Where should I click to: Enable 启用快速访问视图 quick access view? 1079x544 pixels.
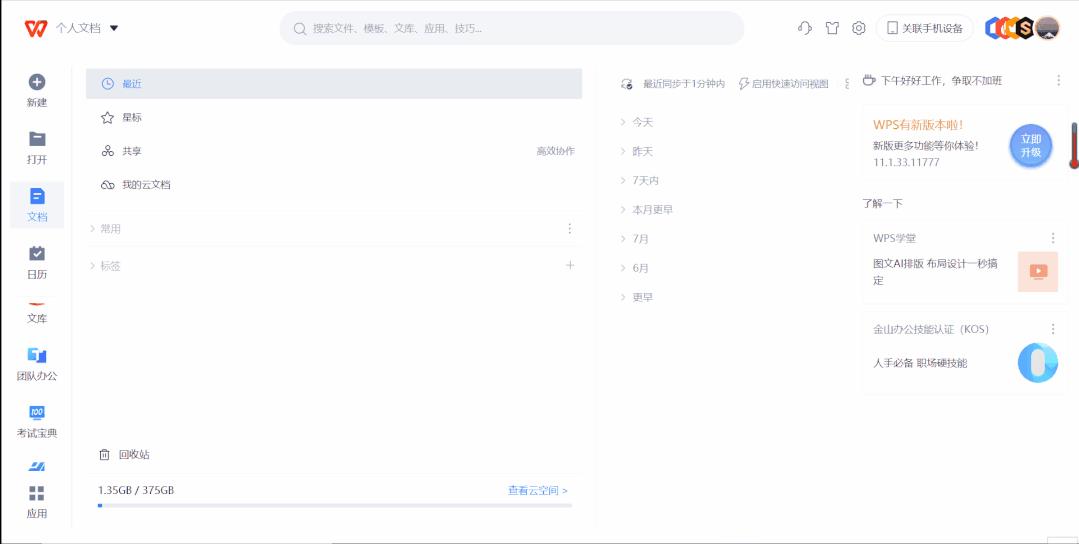point(783,84)
